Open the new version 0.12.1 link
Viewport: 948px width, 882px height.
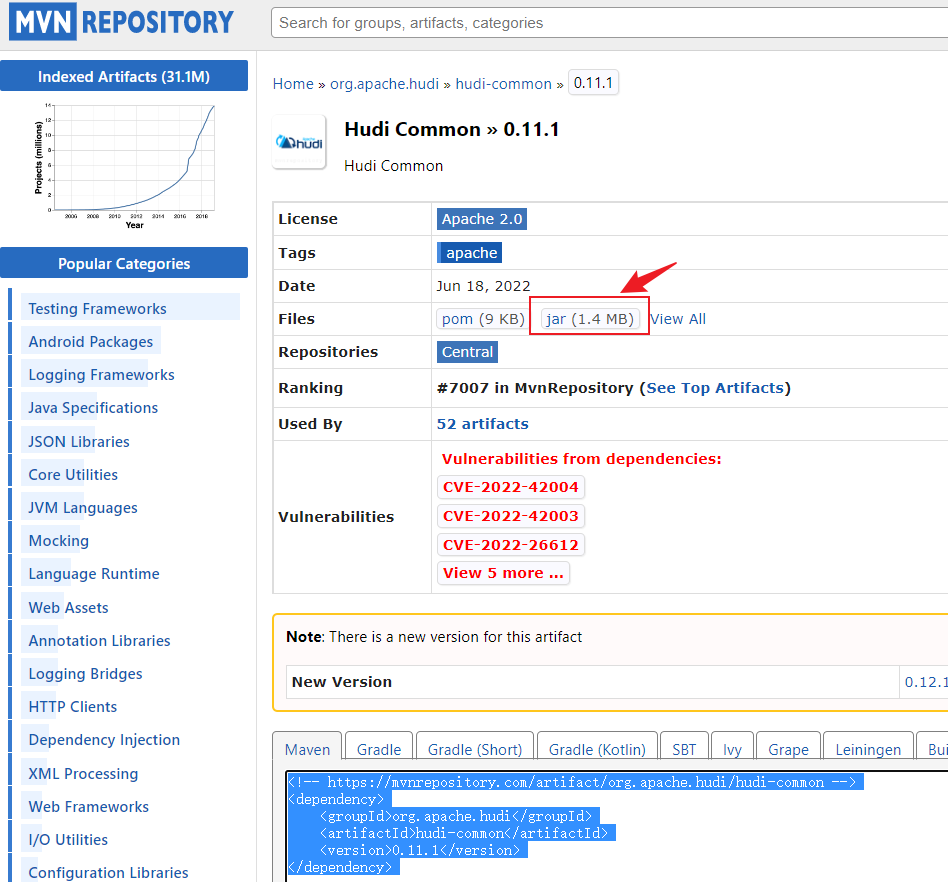(x=926, y=682)
